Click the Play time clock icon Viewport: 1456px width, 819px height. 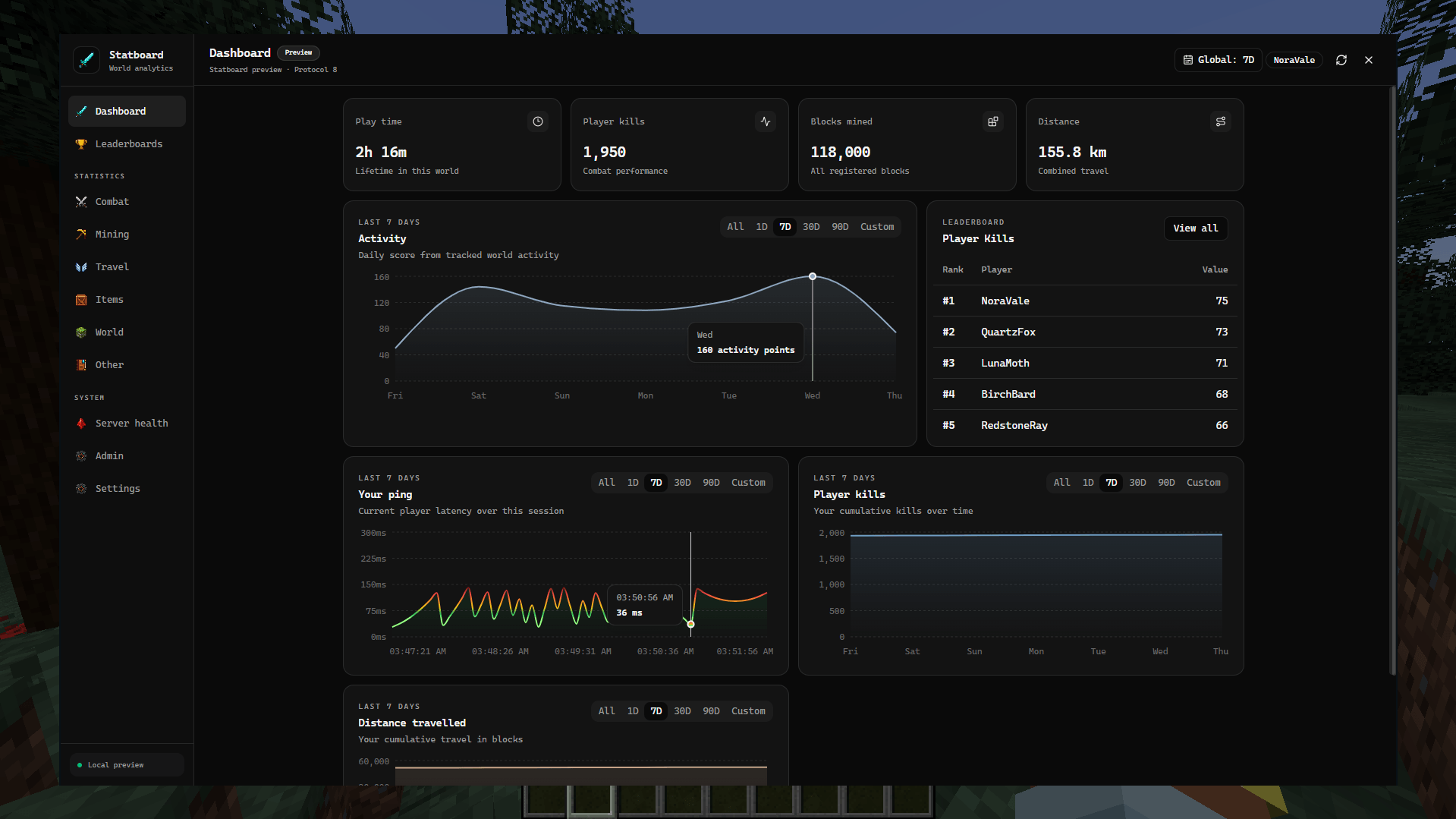click(538, 121)
